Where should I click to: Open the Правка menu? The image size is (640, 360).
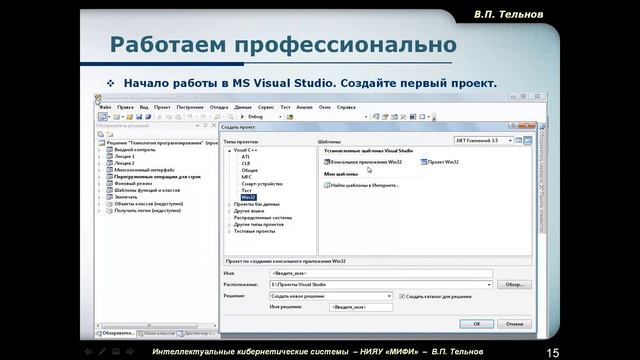point(125,107)
